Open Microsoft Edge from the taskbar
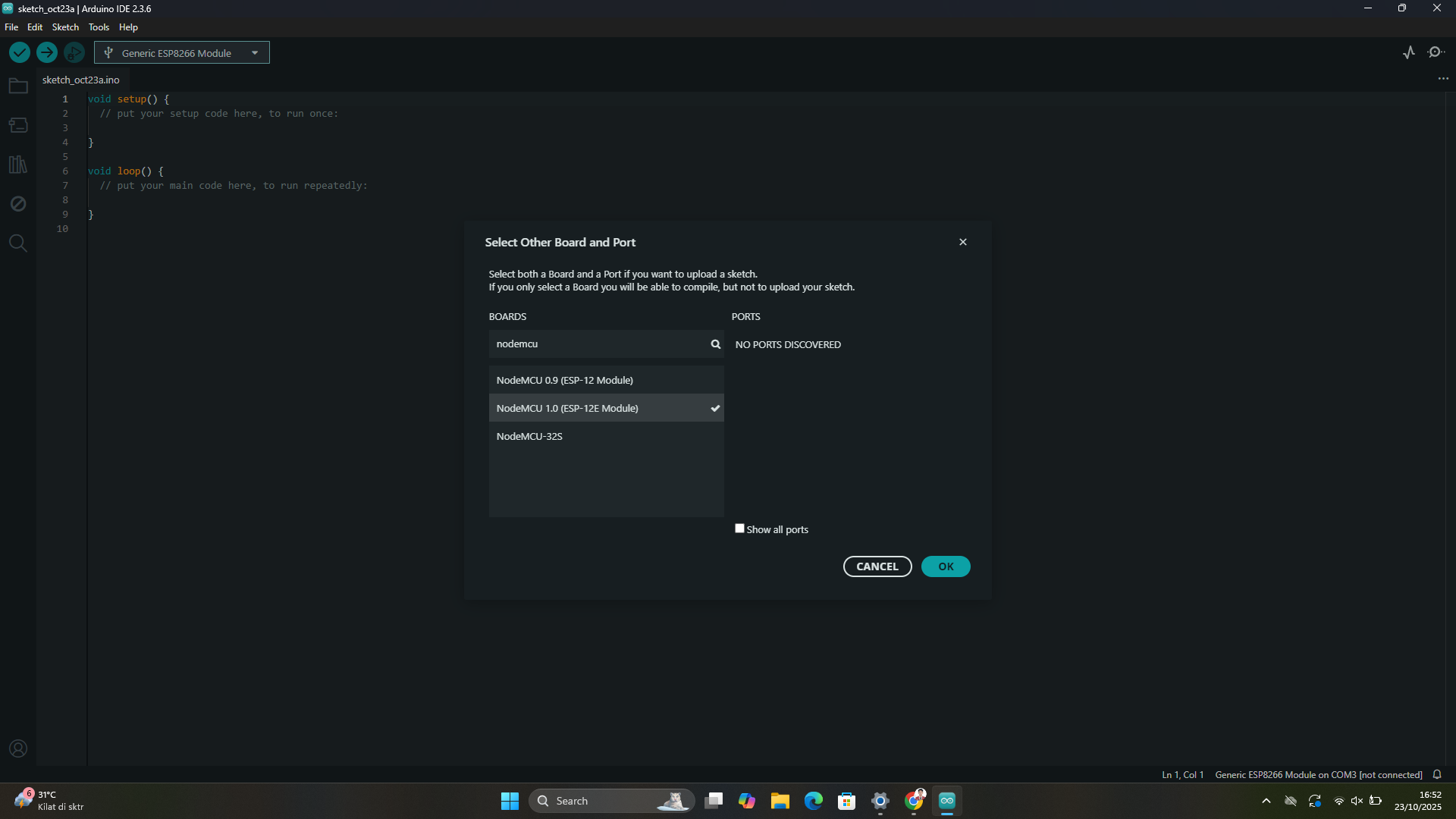 (x=814, y=801)
